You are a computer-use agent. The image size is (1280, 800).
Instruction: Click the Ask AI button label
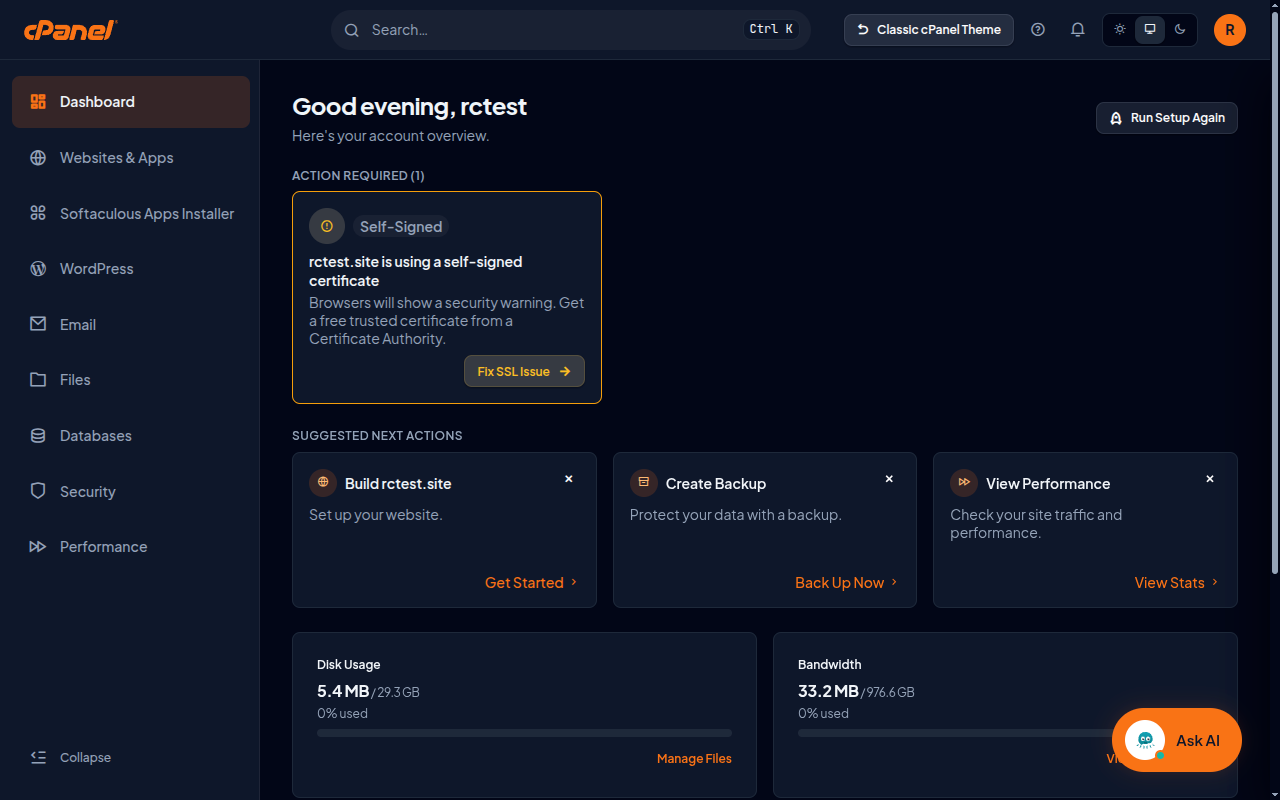pos(1198,740)
